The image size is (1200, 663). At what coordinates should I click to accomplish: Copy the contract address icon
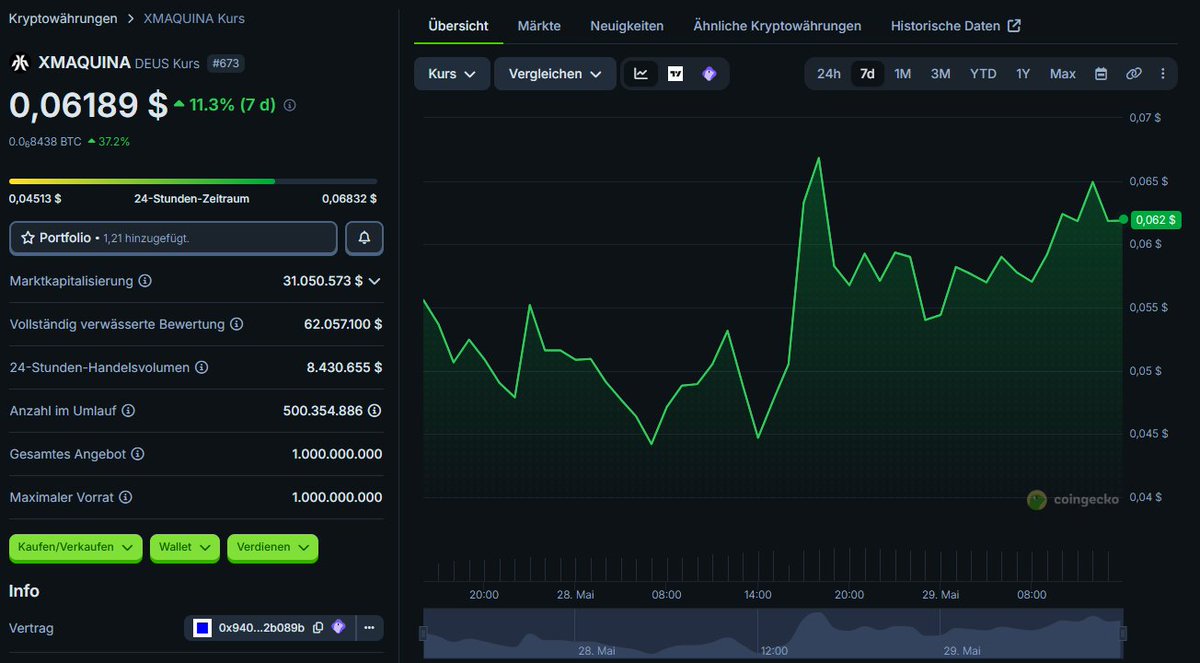click(318, 628)
